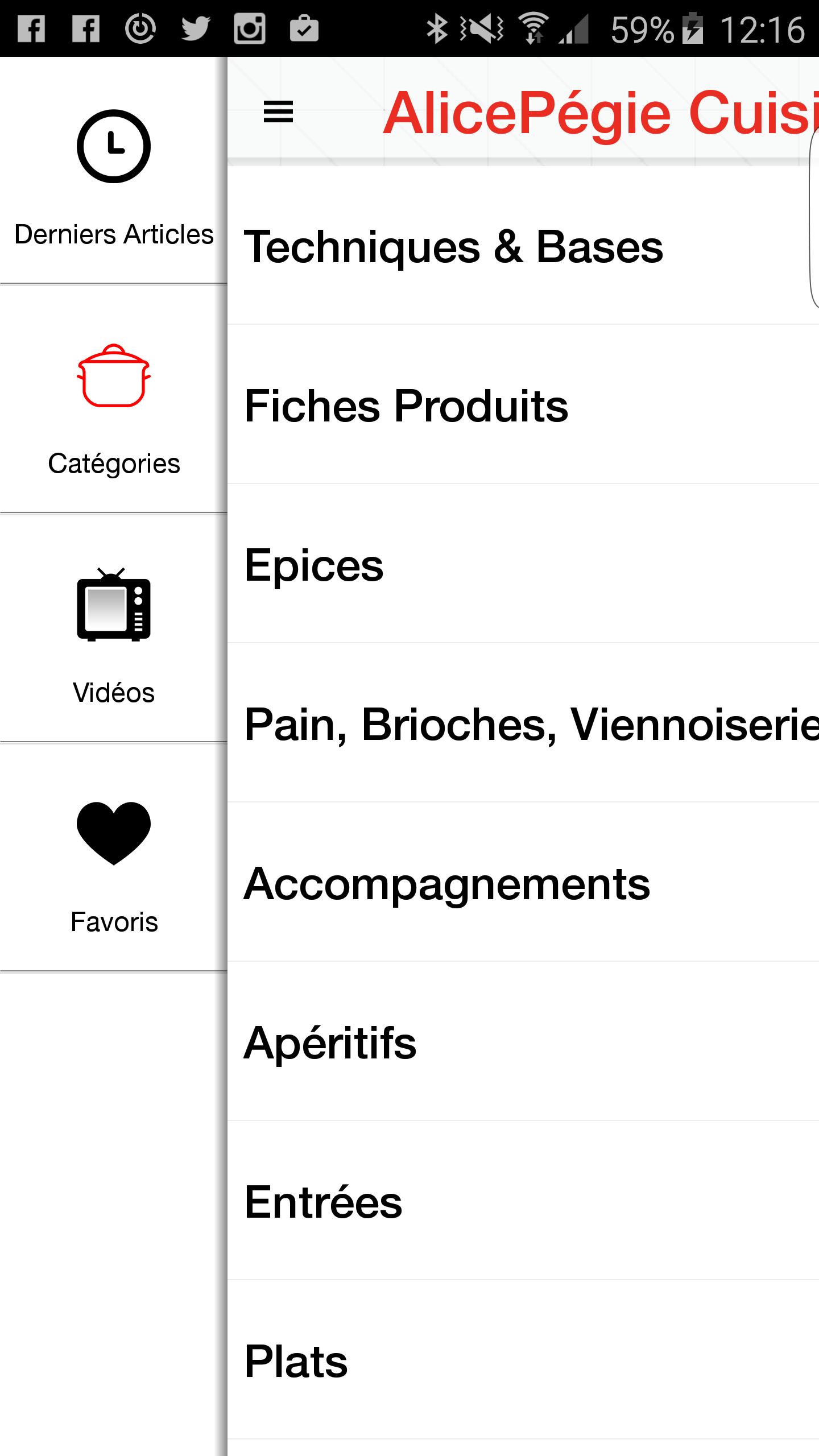This screenshot has width=819, height=1456.
Task: Tap the Twitter bird notification icon
Action: (195, 28)
